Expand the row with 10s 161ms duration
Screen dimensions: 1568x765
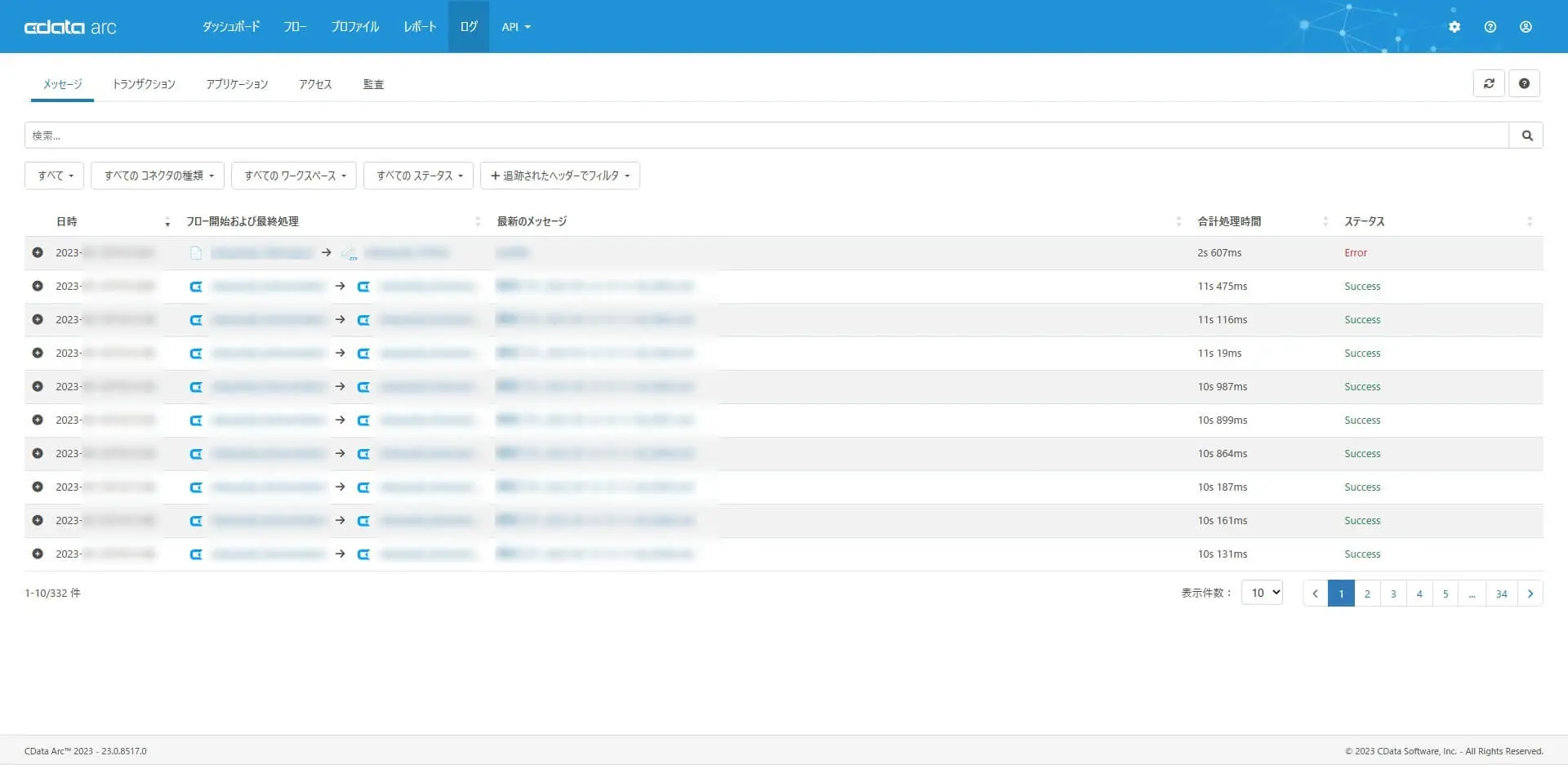[x=38, y=521]
